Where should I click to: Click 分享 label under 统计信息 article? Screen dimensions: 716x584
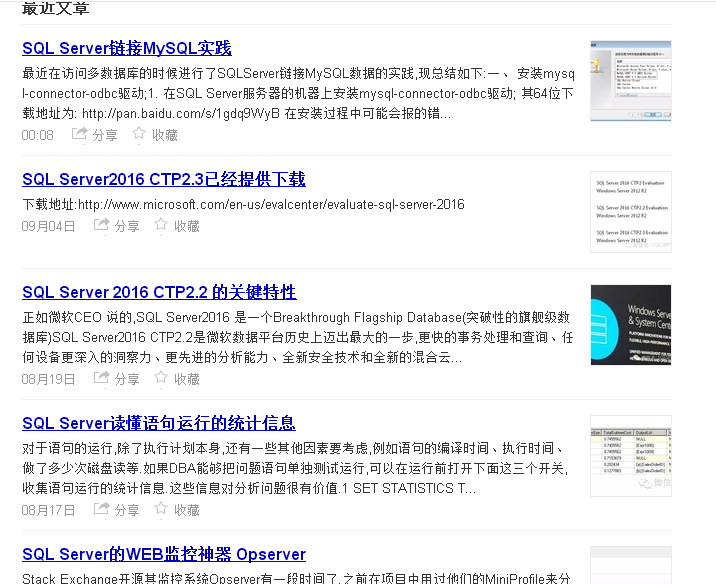(127, 510)
